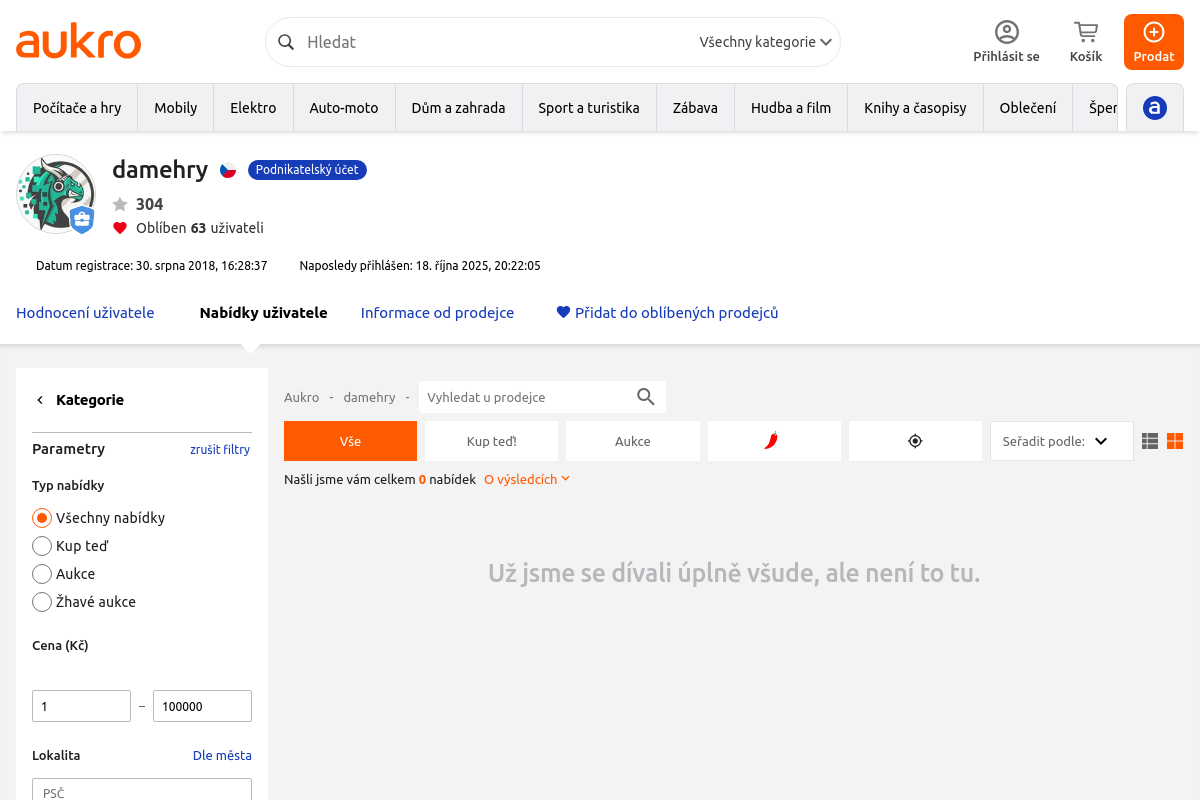Open Hudba a film category
This screenshot has width=1200, height=800.
(x=791, y=108)
